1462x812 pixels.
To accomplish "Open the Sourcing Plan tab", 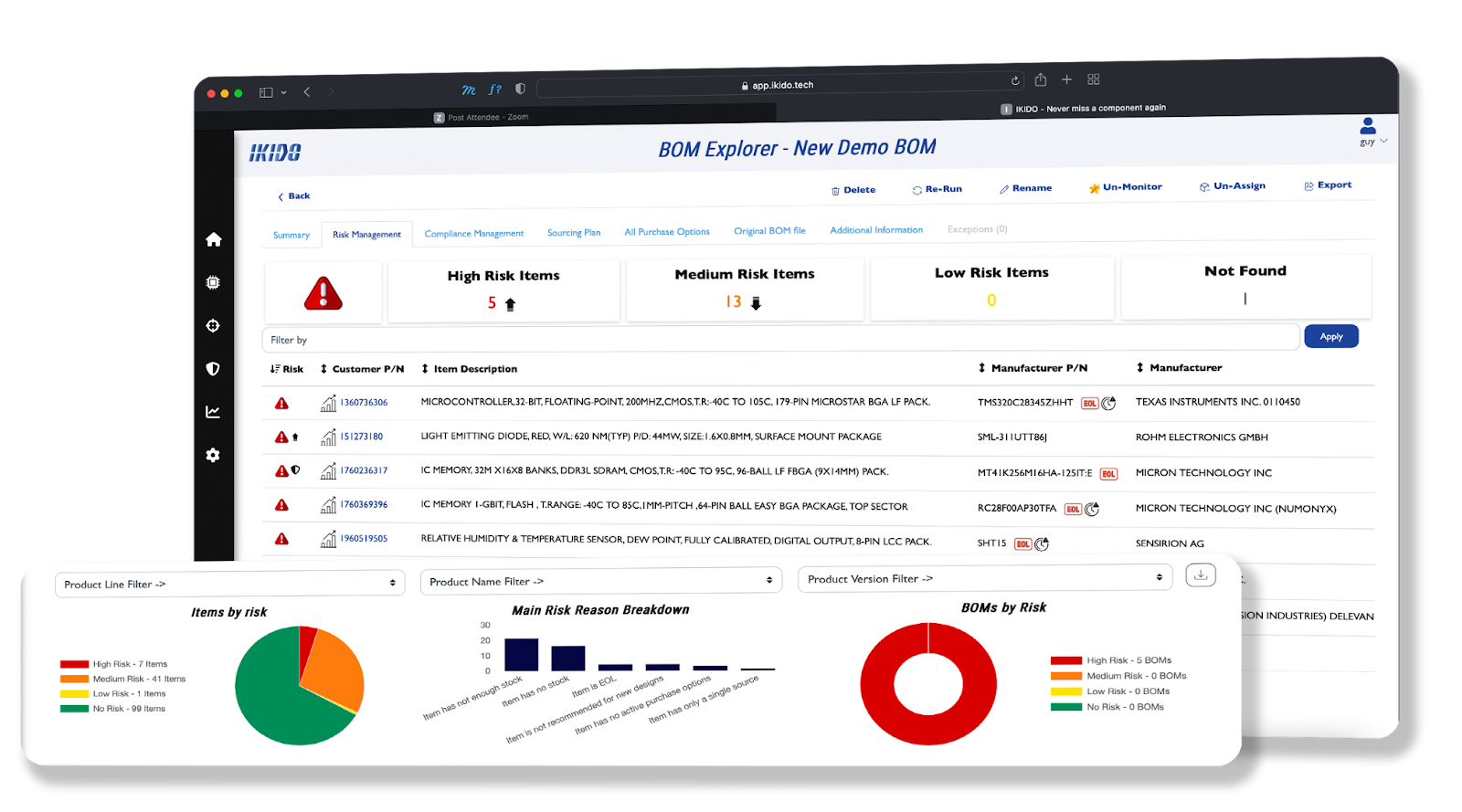I will (574, 232).
